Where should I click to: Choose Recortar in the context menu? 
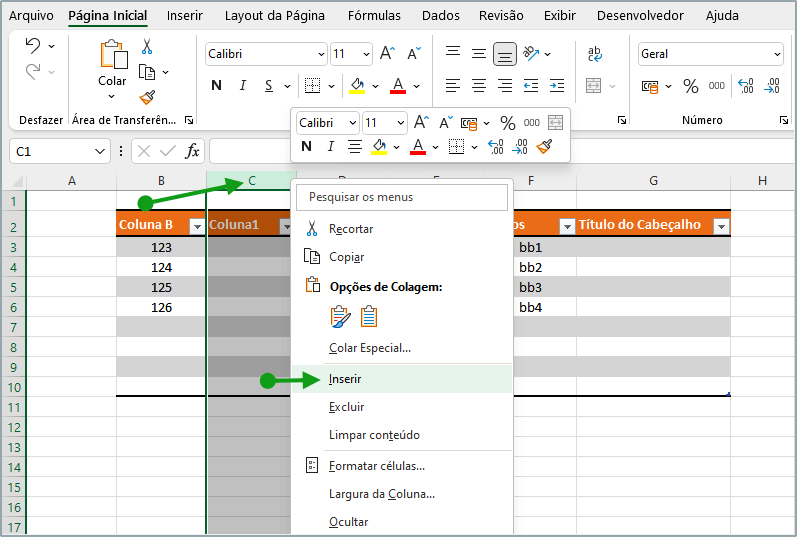click(402, 229)
